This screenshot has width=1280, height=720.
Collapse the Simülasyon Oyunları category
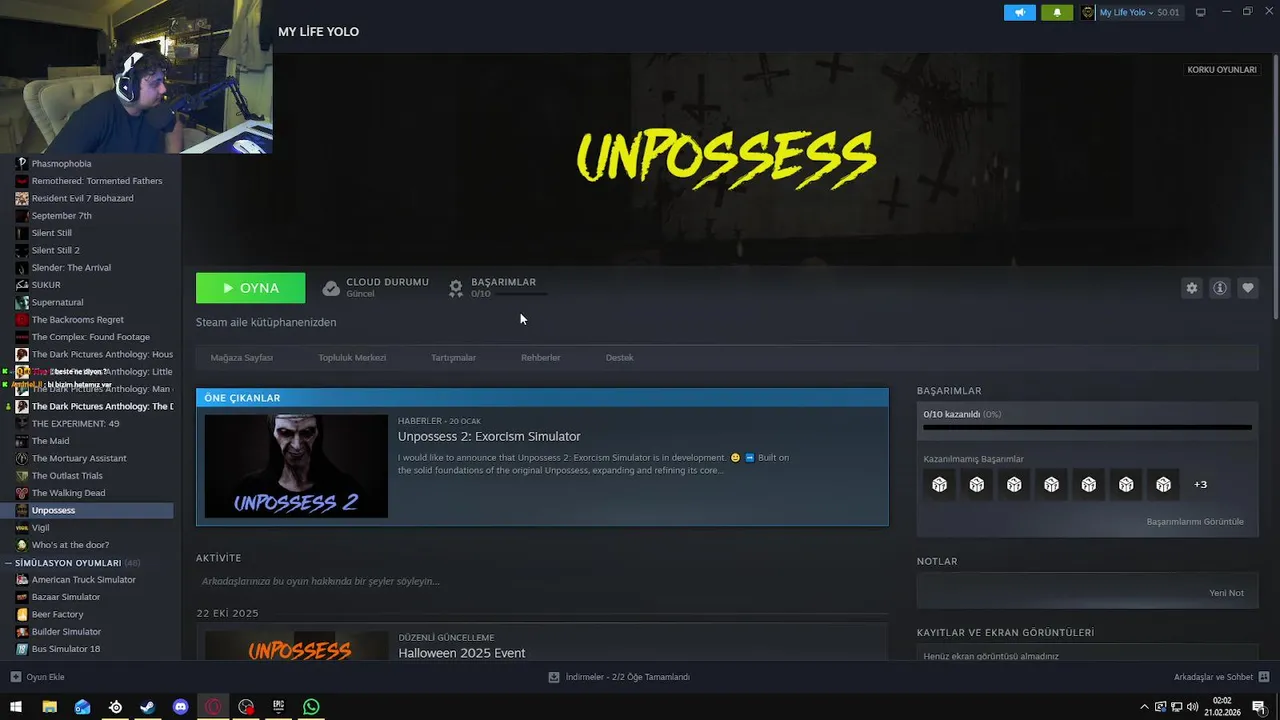click(x=9, y=563)
